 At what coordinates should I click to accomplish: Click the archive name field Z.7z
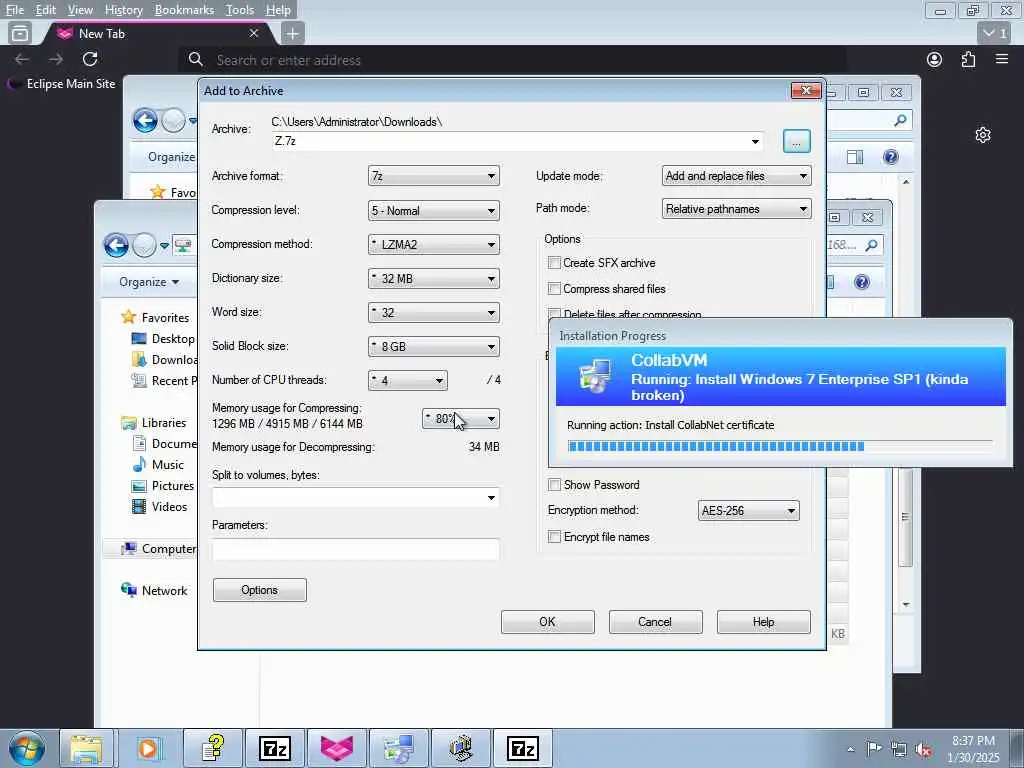pyautogui.click(x=518, y=141)
